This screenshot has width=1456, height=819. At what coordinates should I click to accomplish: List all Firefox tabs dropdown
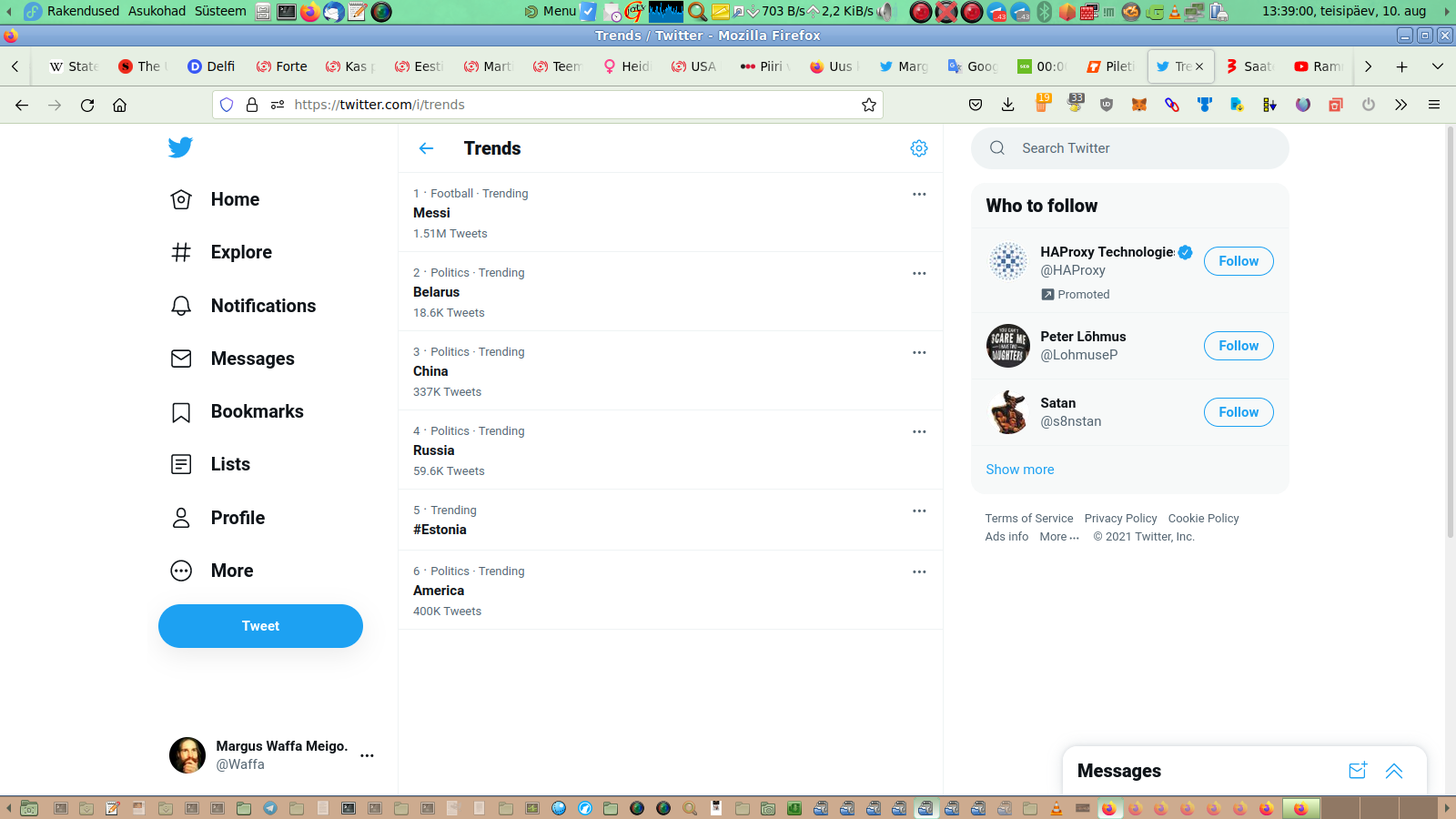(1438, 66)
